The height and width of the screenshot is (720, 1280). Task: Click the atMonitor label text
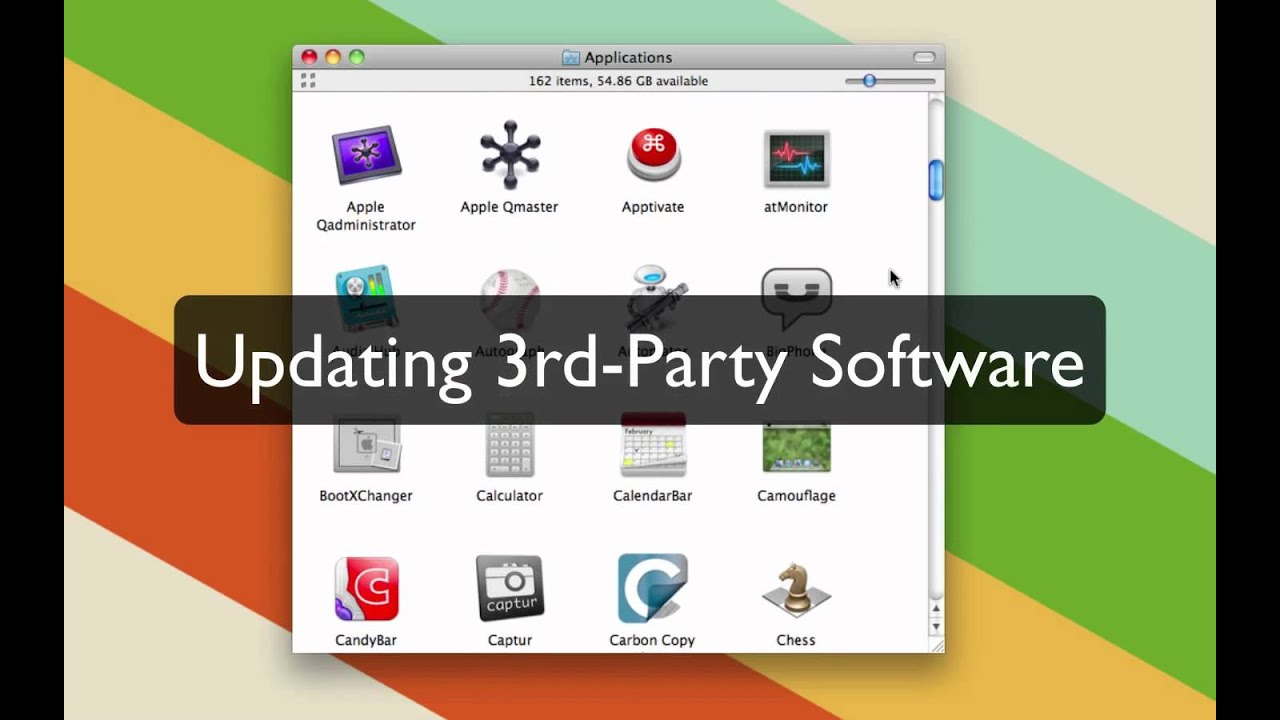coord(796,207)
